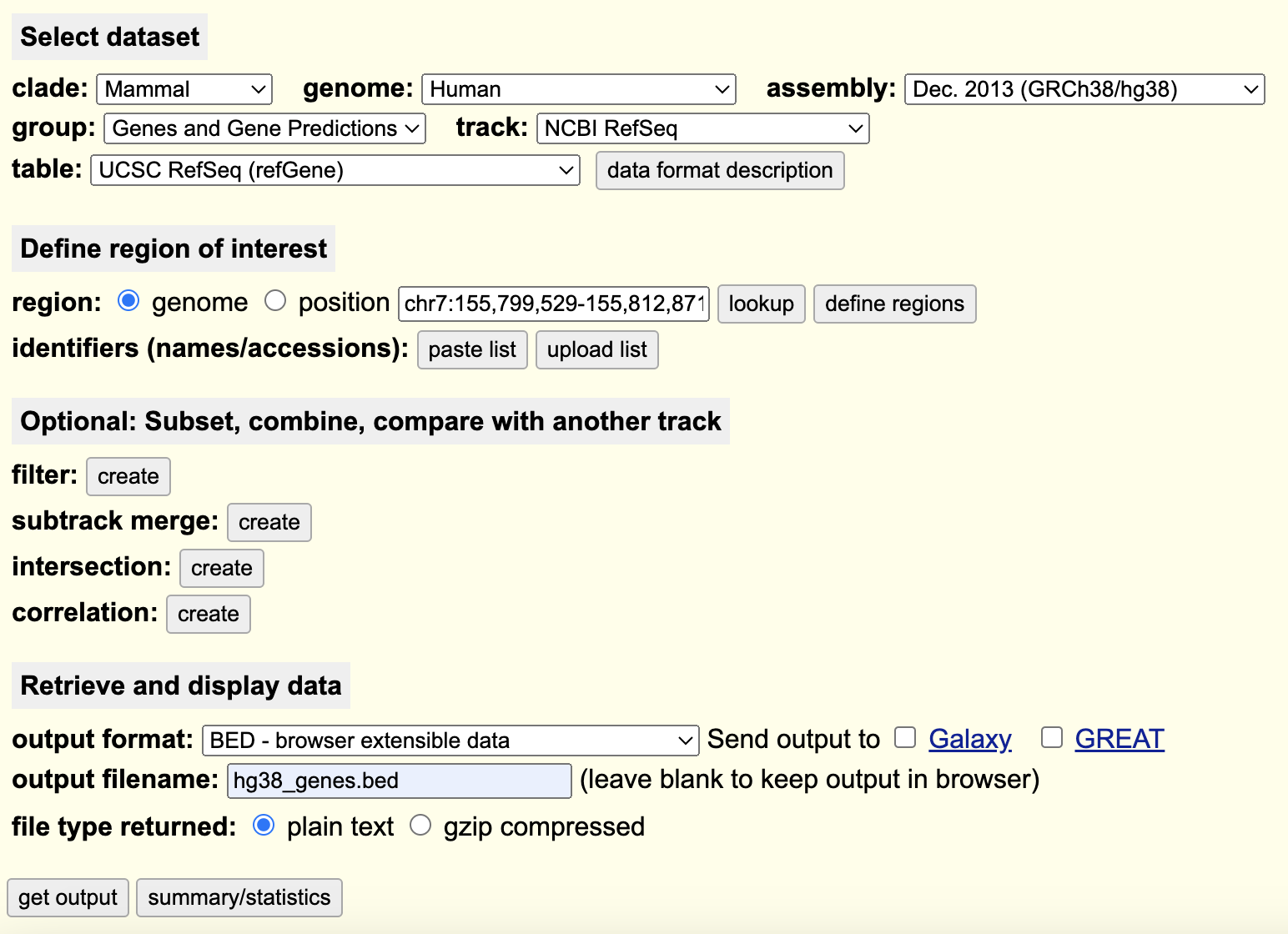The width and height of the screenshot is (1288, 934).
Task: Open the clade dropdown
Action: pos(184,89)
